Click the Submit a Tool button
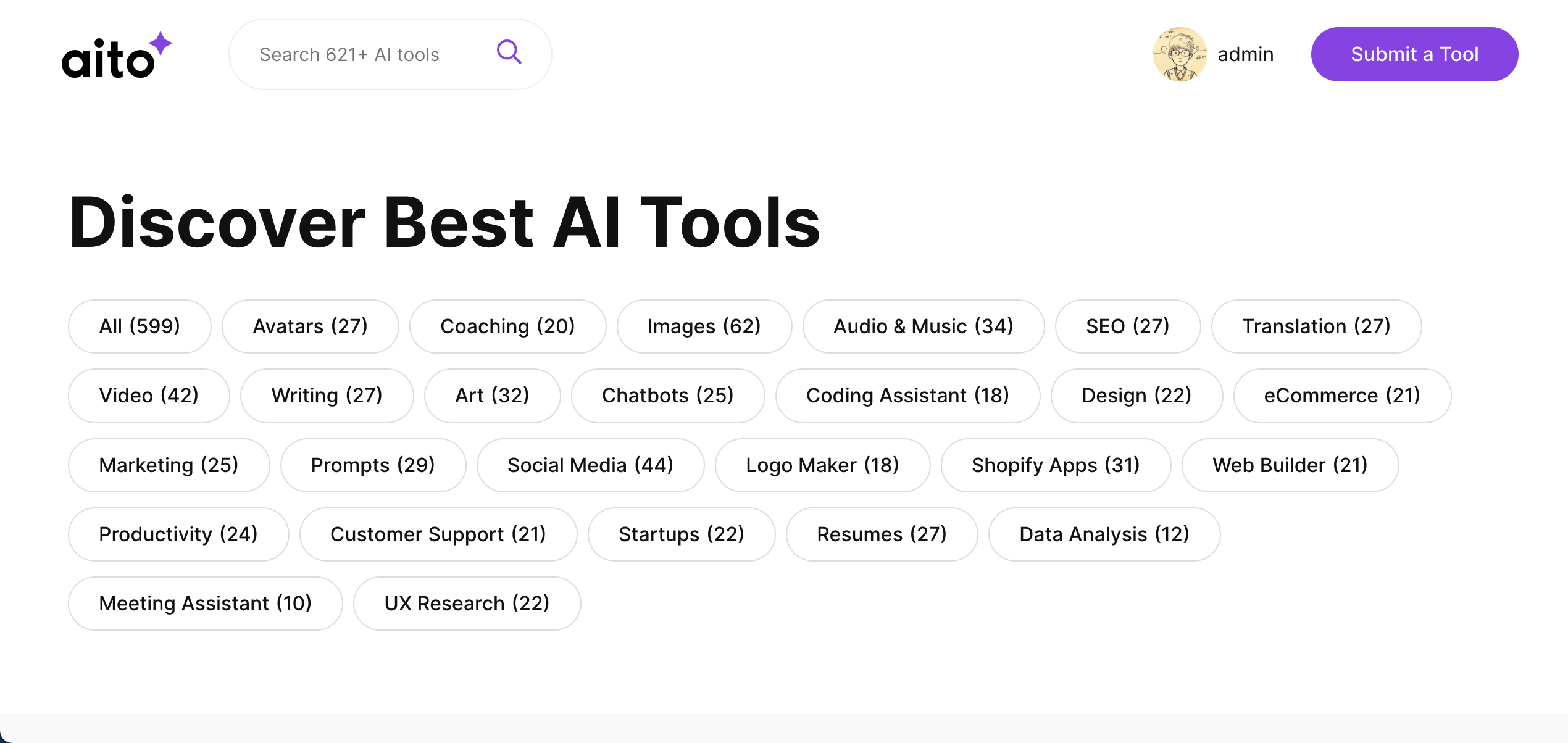 click(1414, 54)
